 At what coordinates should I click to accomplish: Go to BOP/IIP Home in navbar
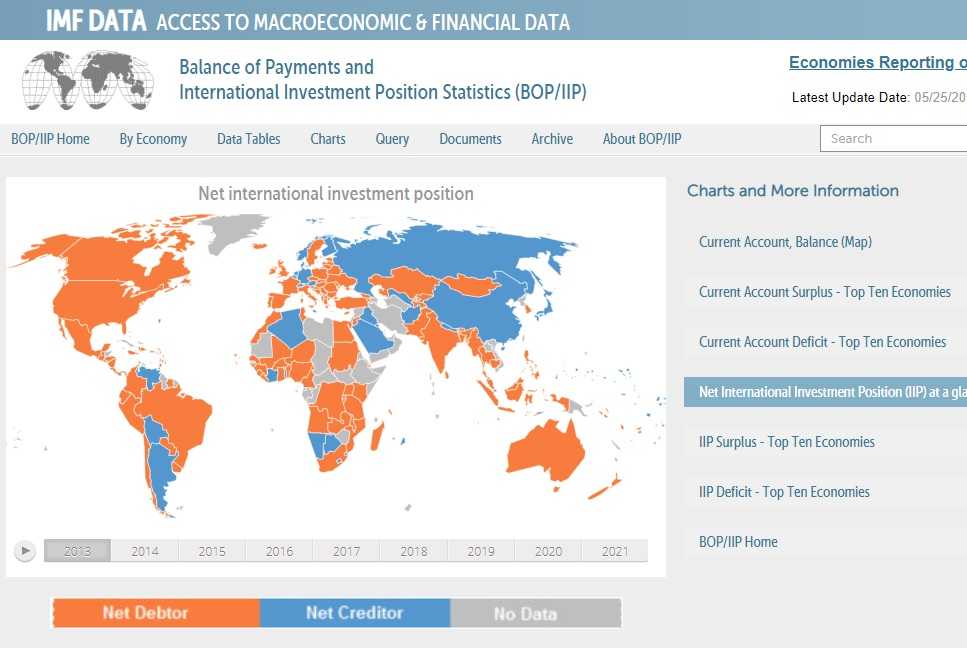click(x=50, y=139)
